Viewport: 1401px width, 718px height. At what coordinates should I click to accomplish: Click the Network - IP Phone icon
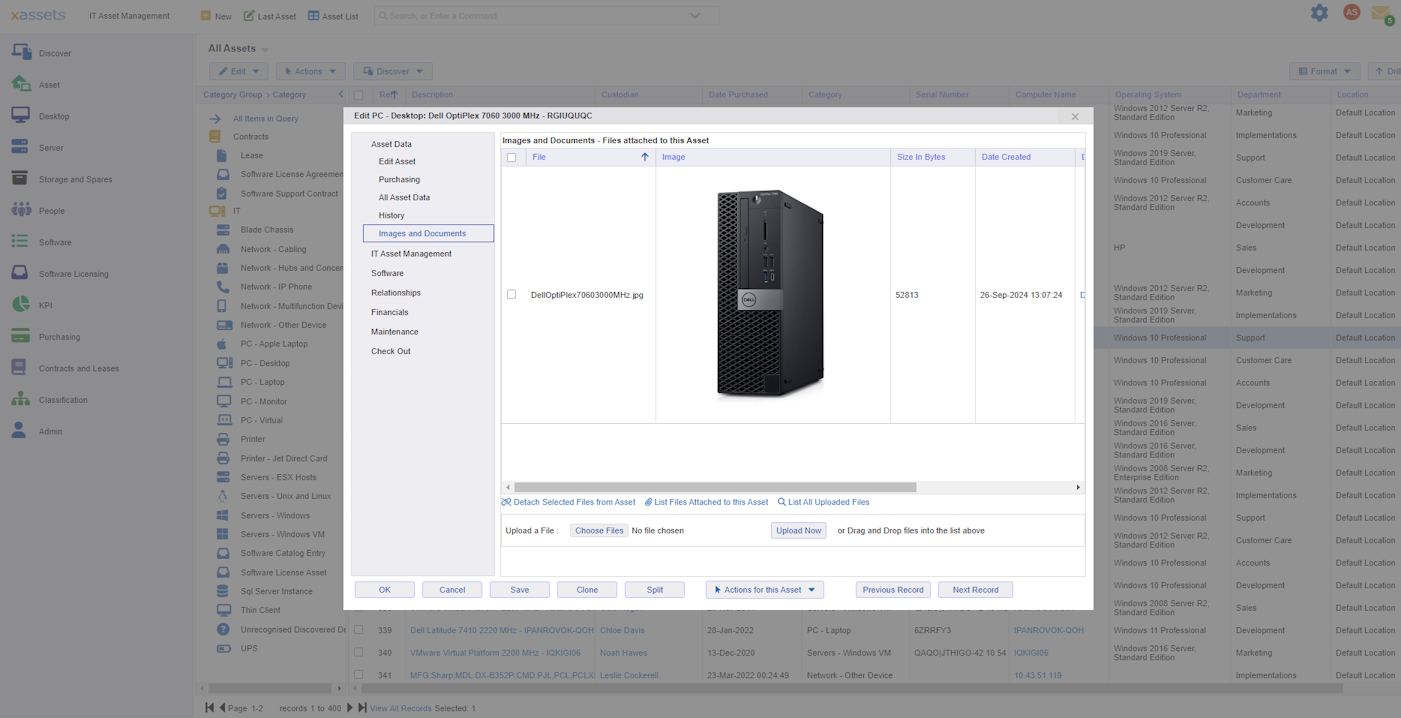[223, 287]
